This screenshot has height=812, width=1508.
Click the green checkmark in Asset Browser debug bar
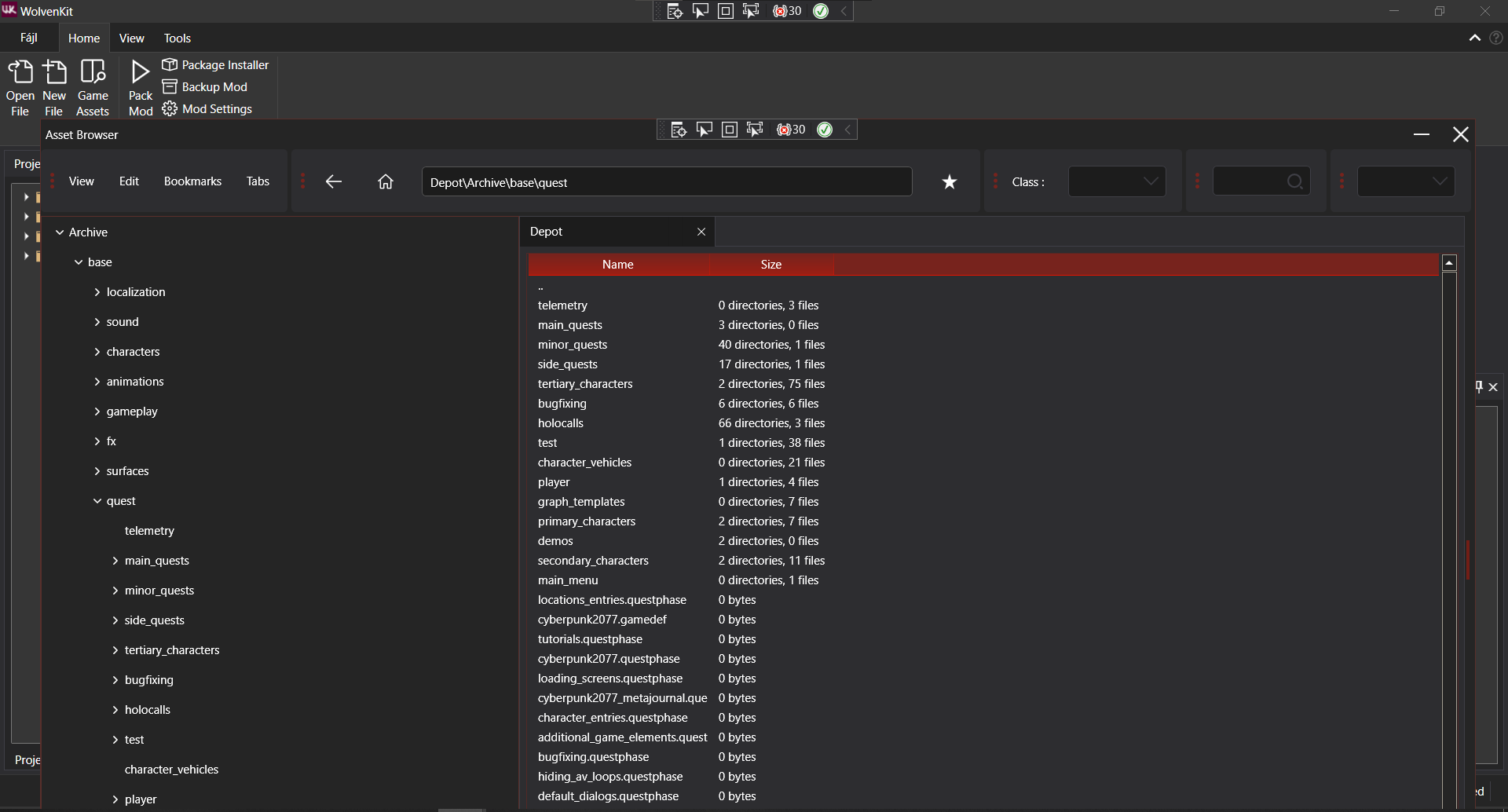[x=825, y=130]
